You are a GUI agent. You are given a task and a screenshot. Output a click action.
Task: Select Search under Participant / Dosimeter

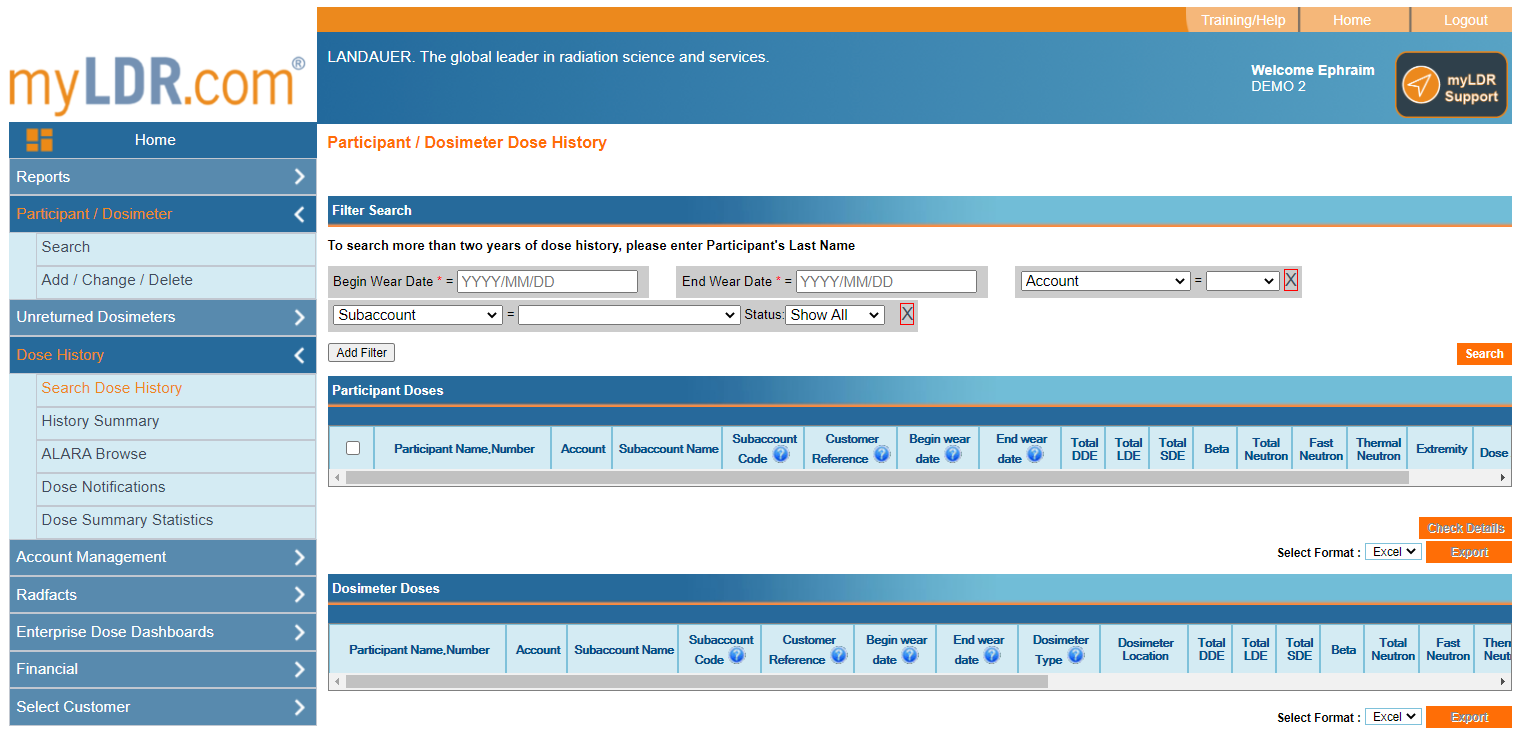tap(176, 247)
